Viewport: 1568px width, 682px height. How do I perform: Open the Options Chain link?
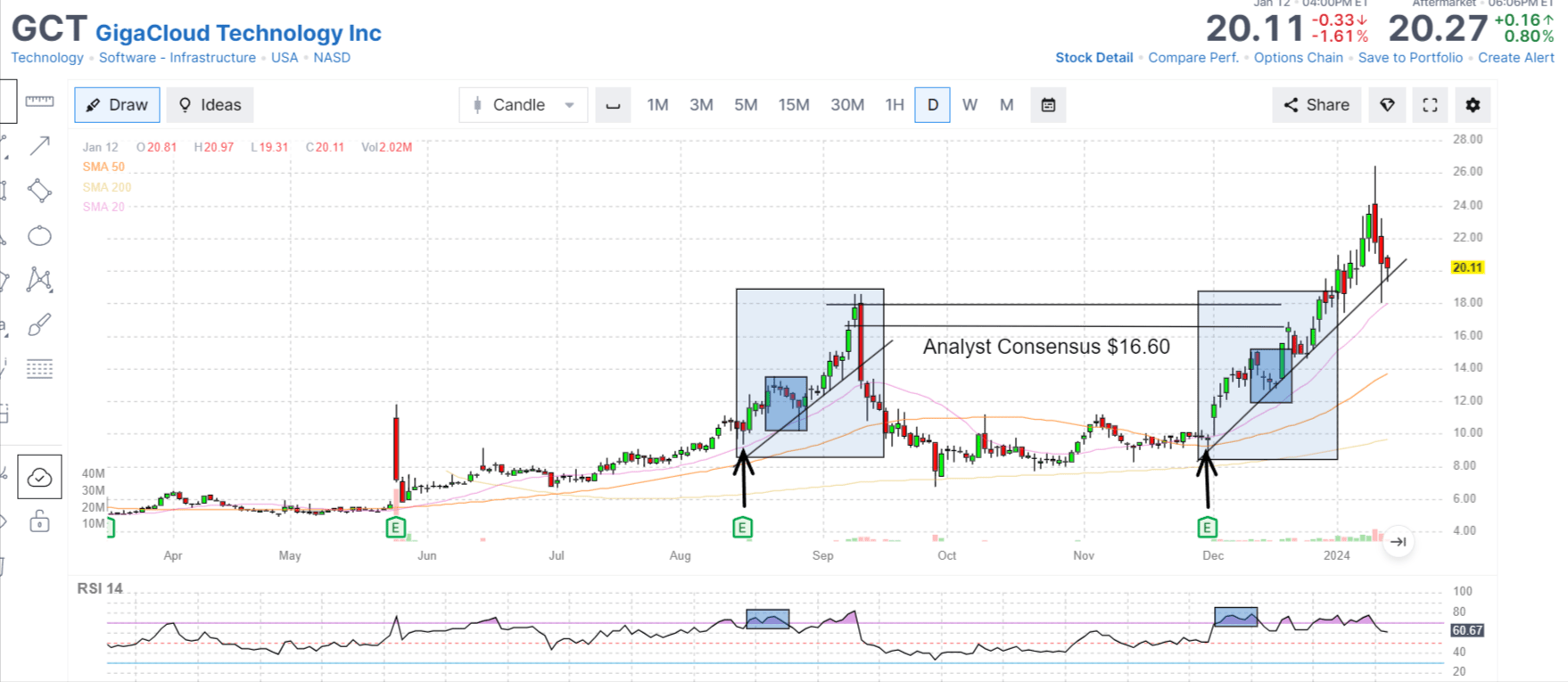(x=1299, y=57)
